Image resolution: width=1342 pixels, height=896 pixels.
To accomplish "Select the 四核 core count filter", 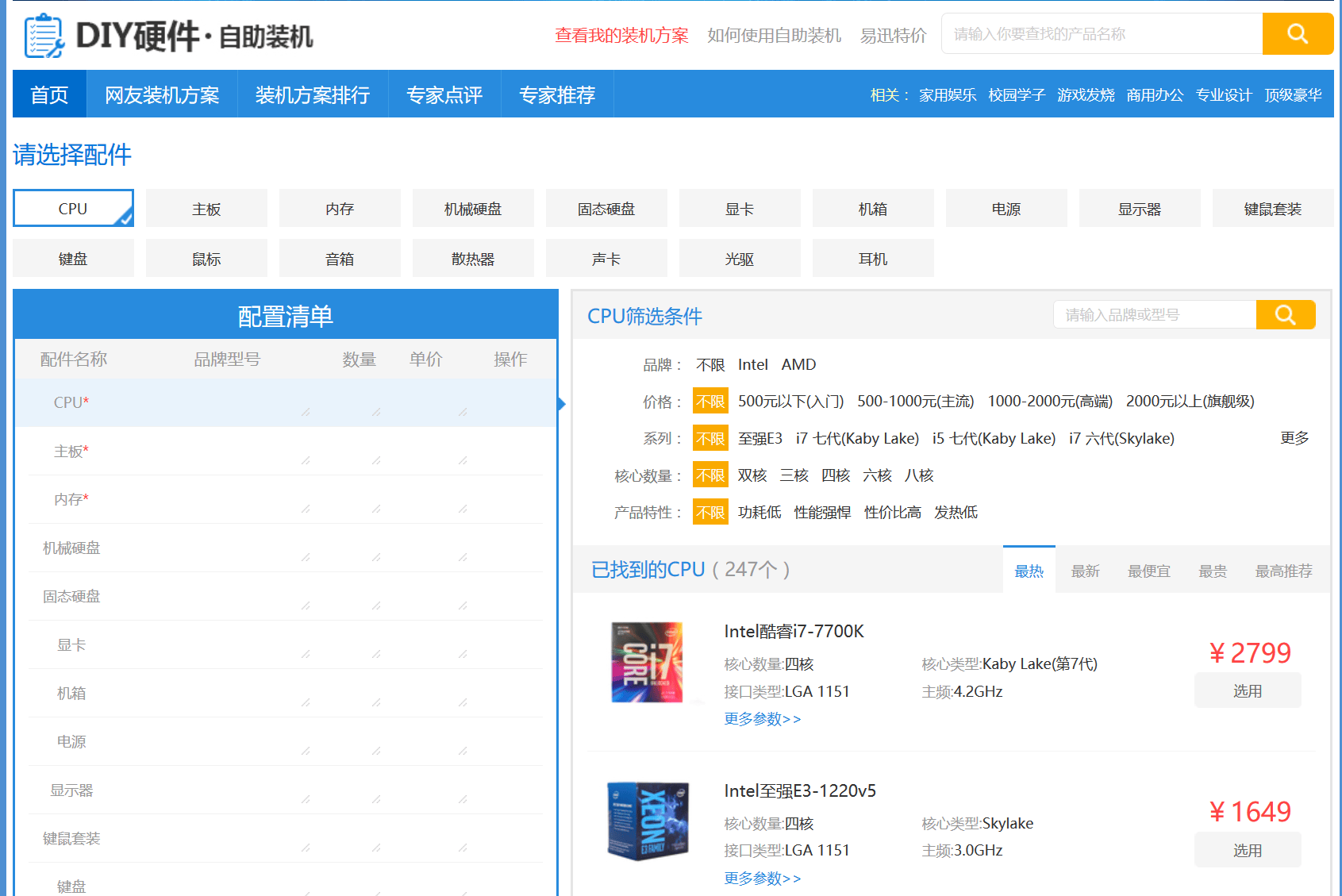I will point(836,475).
